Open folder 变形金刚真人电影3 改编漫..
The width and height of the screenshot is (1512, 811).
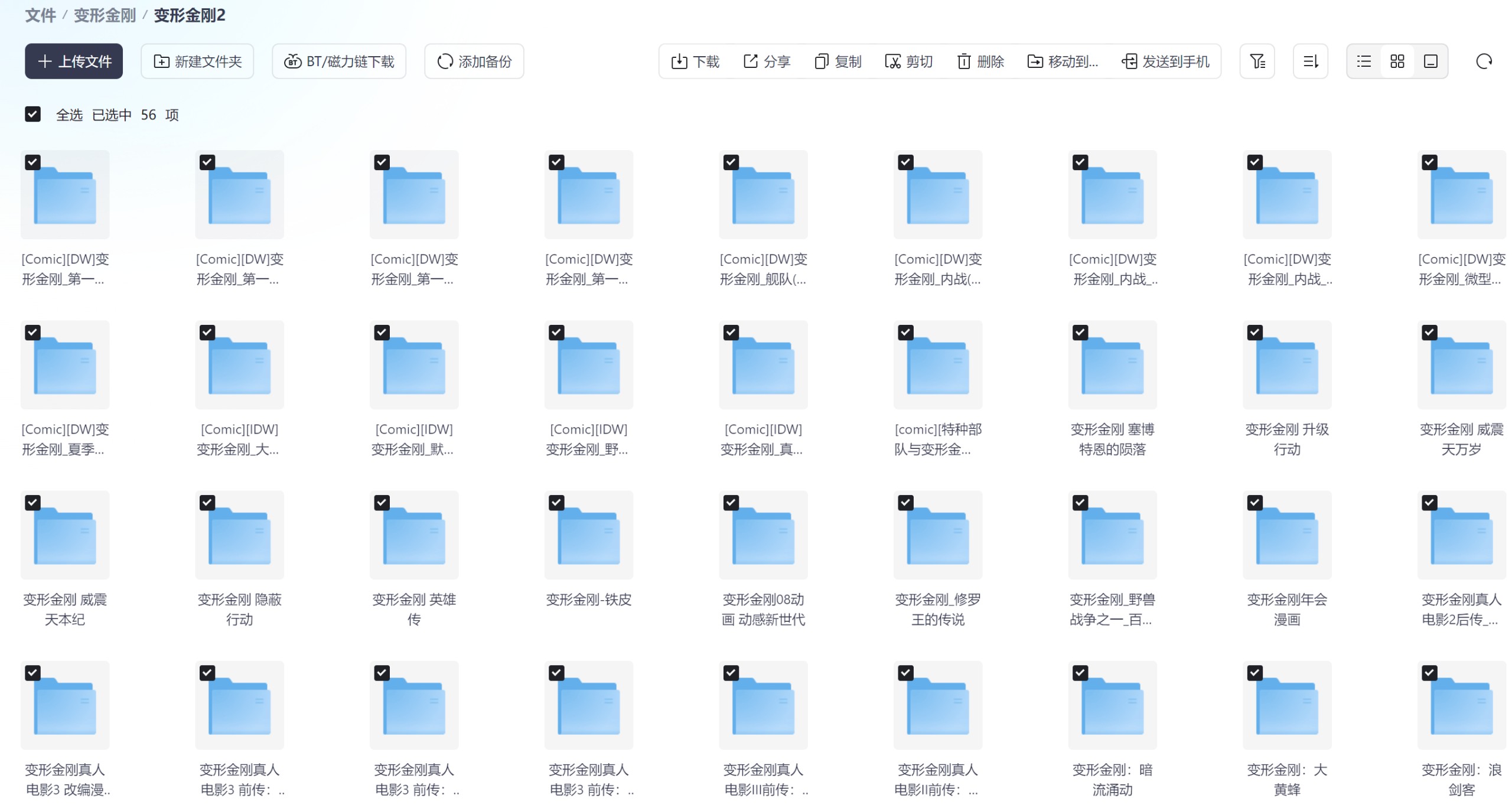coord(65,705)
